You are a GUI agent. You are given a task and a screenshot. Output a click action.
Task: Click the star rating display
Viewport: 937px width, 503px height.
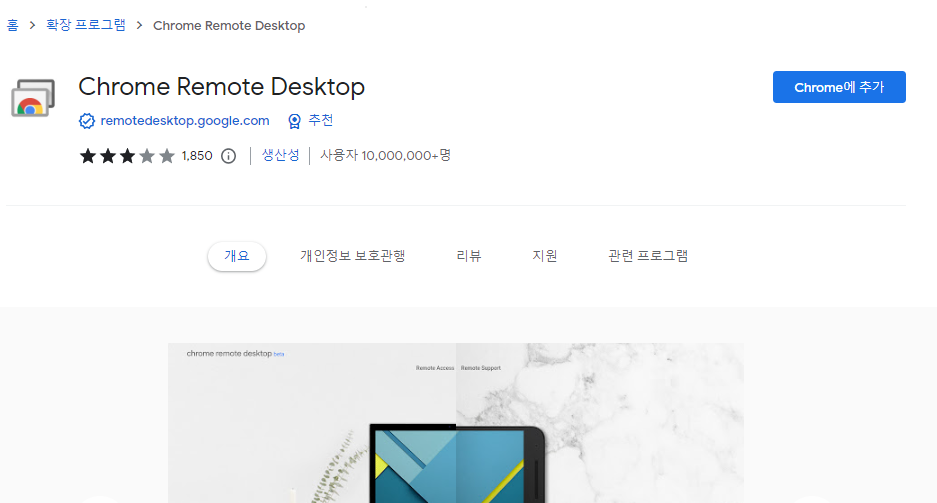click(127, 156)
